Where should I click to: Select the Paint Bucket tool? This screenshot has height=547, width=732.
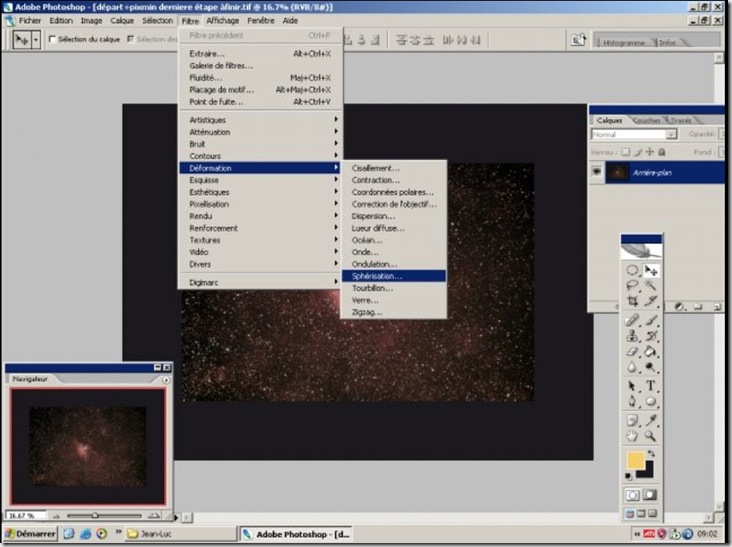[651, 352]
